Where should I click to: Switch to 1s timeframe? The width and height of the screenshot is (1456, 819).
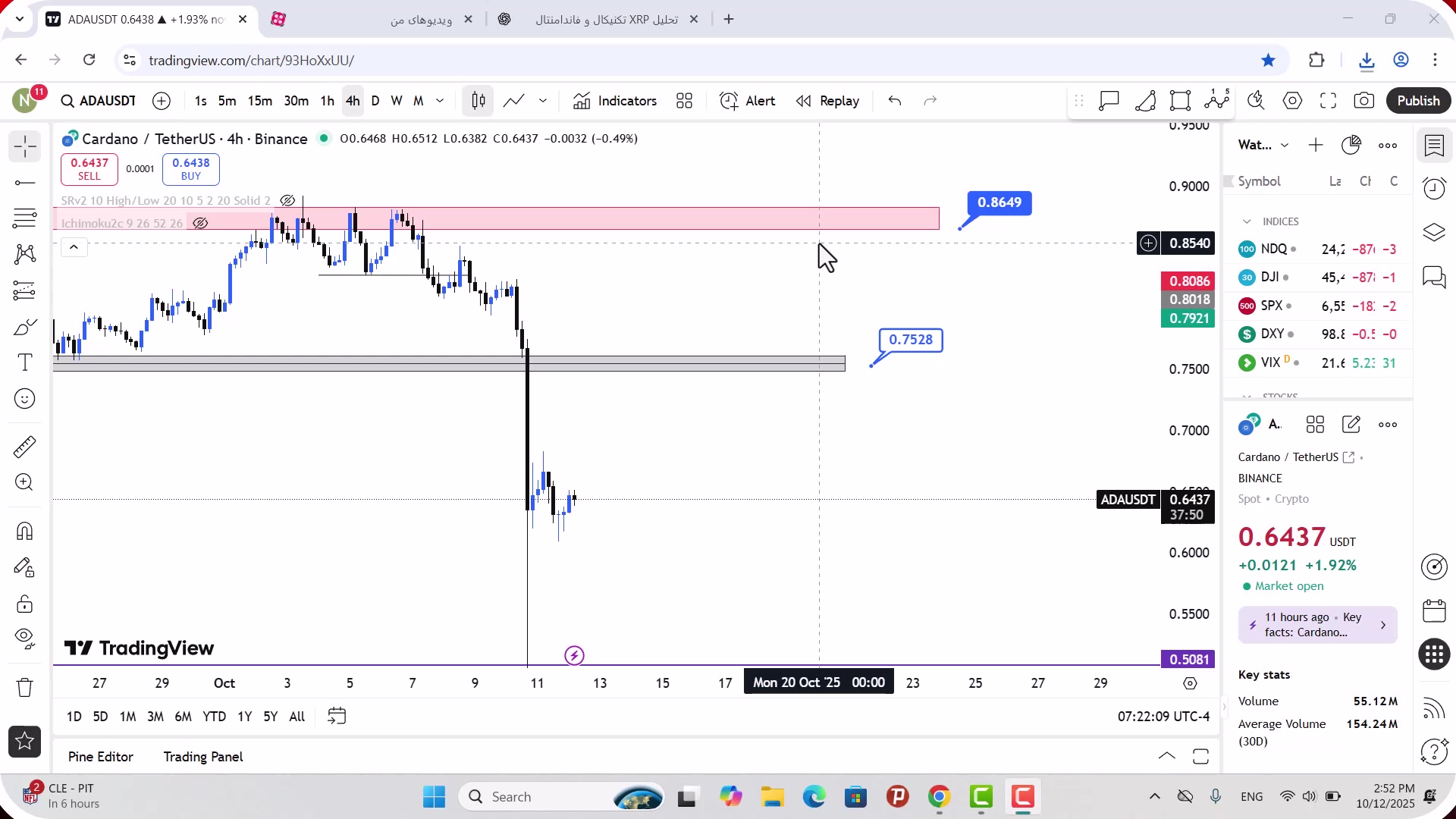click(200, 101)
